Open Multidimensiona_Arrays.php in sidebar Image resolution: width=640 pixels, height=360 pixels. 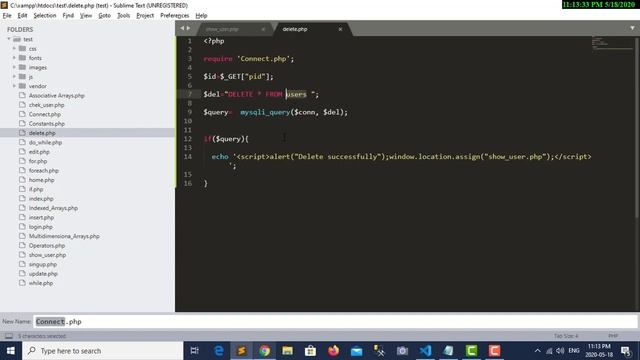click(64, 236)
